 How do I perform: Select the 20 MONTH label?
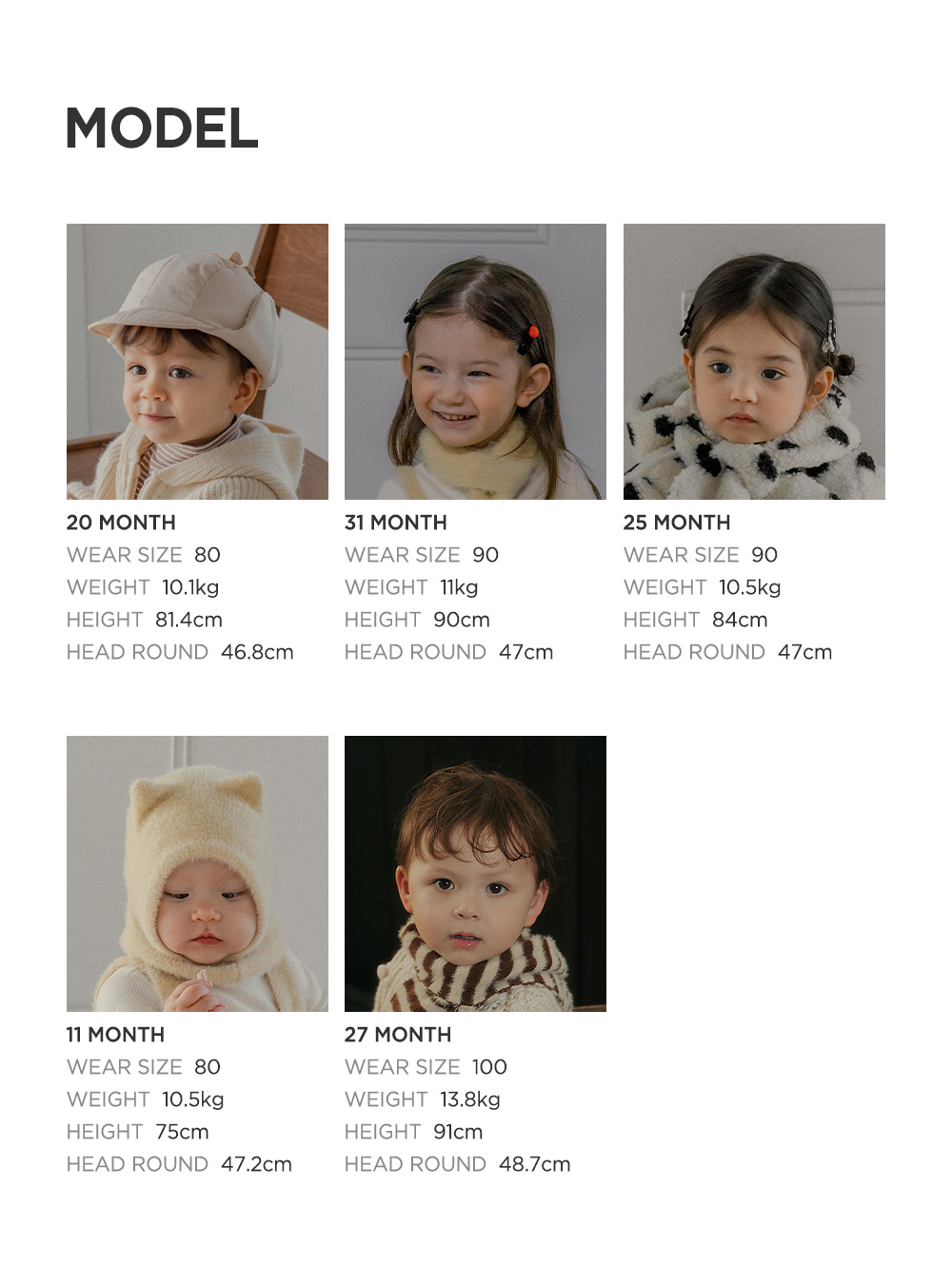(121, 523)
